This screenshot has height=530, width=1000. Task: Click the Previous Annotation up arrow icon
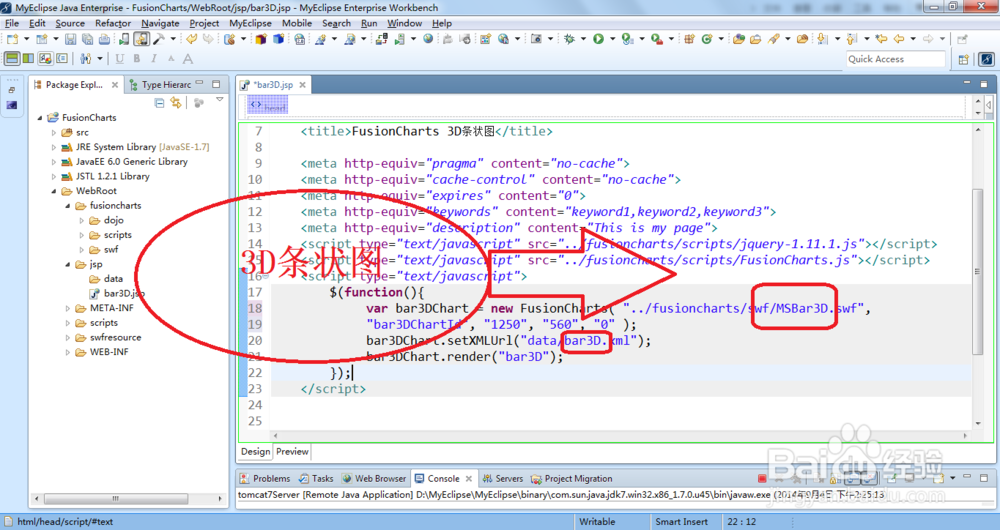point(851,39)
